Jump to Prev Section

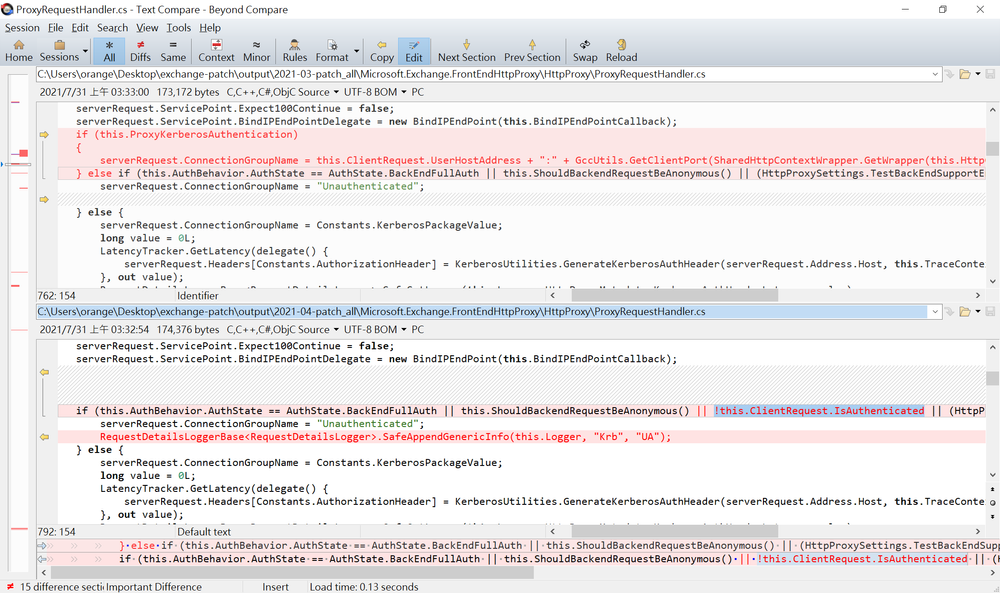coord(532,50)
